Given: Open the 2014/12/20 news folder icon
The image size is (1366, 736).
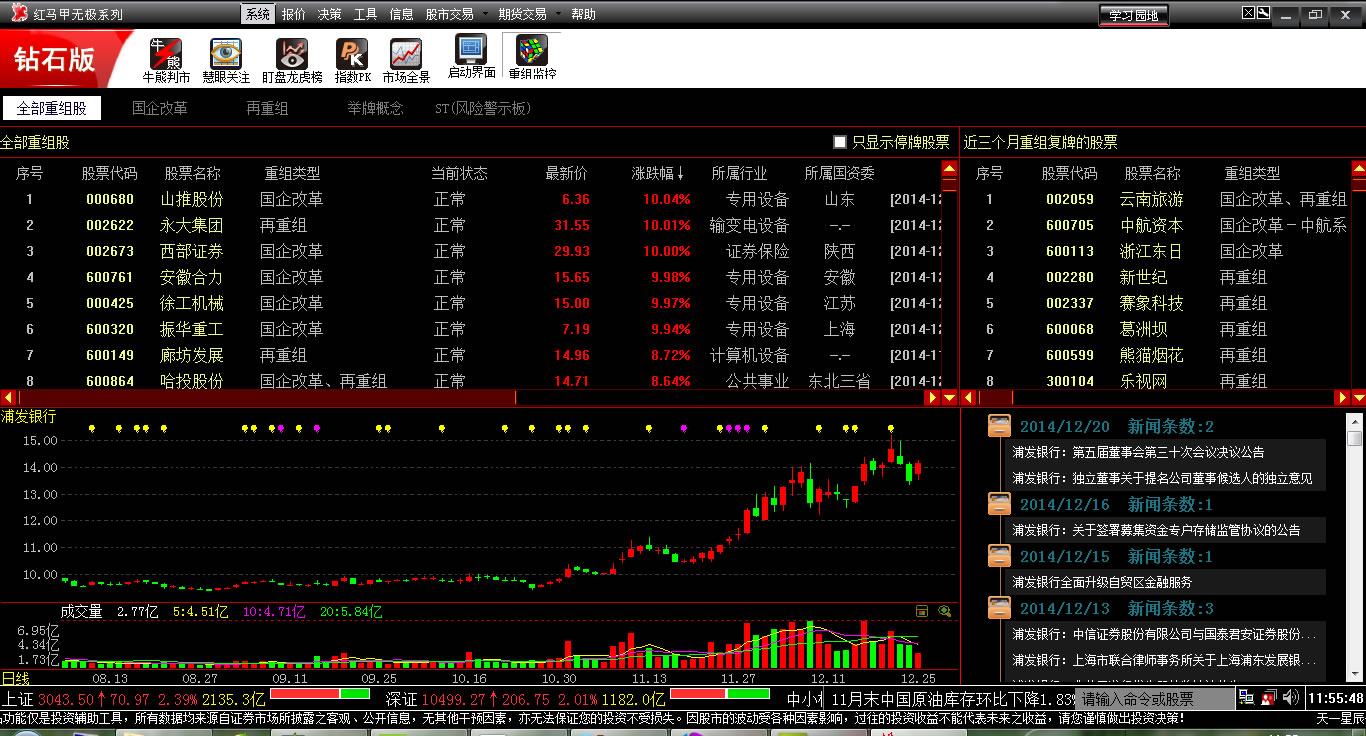Looking at the screenshot, I should pos(999,426).
